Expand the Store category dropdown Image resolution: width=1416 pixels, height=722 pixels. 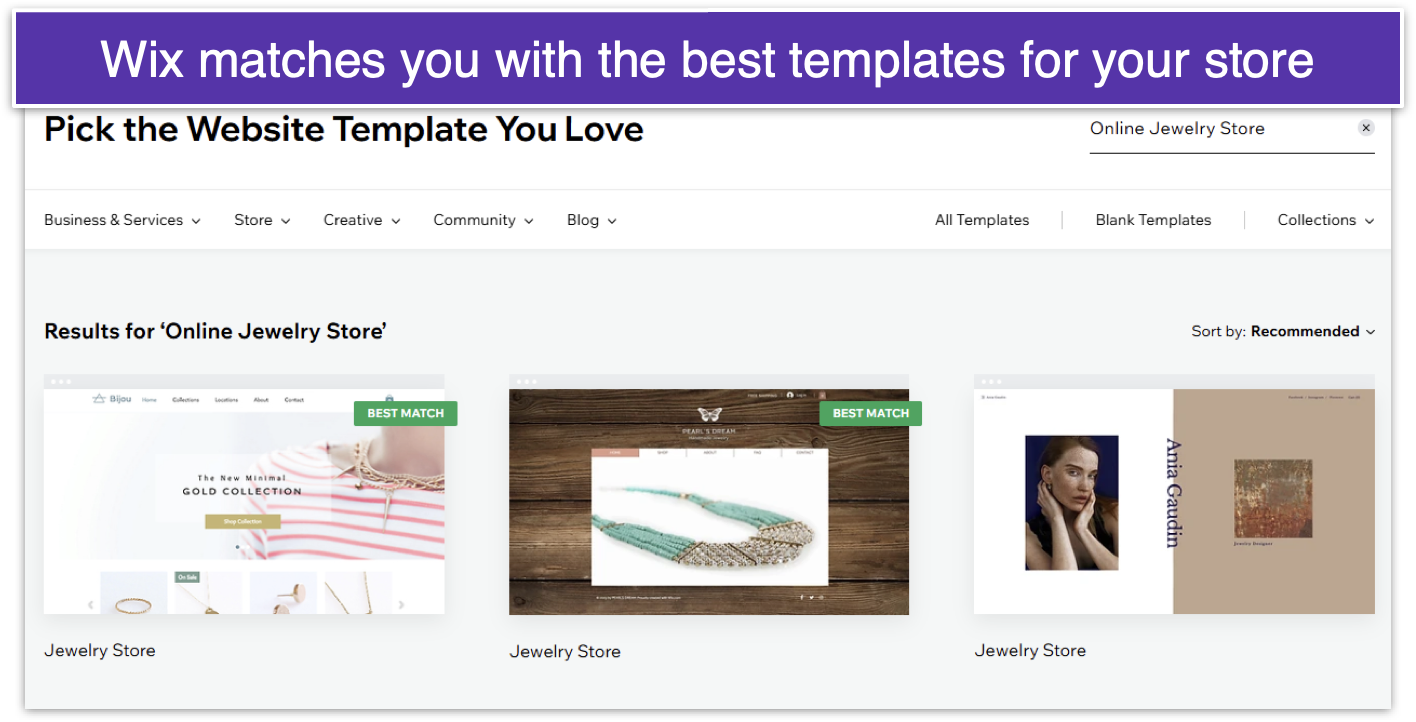click(262, 220)
